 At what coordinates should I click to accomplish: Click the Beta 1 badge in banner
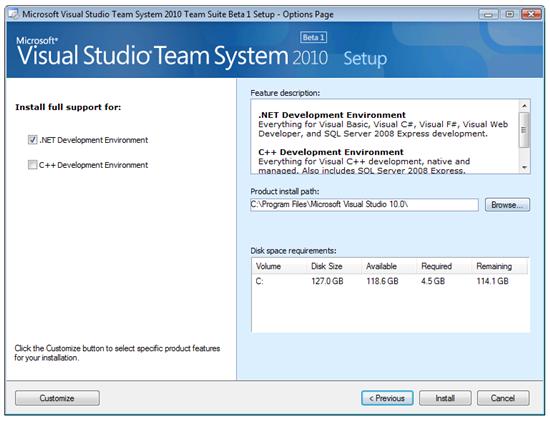pos(314,38)
